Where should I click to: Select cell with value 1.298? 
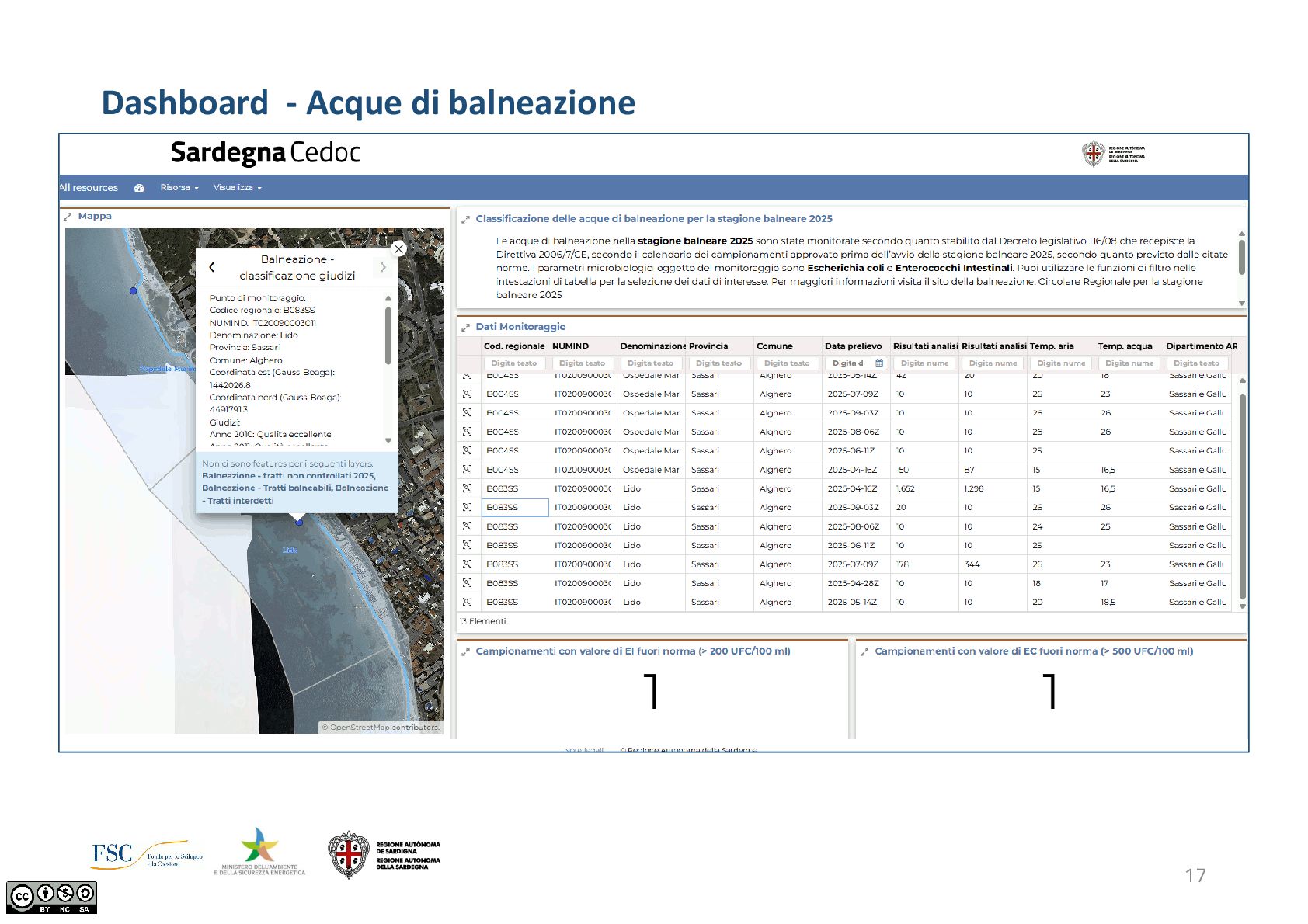point(993,488)
